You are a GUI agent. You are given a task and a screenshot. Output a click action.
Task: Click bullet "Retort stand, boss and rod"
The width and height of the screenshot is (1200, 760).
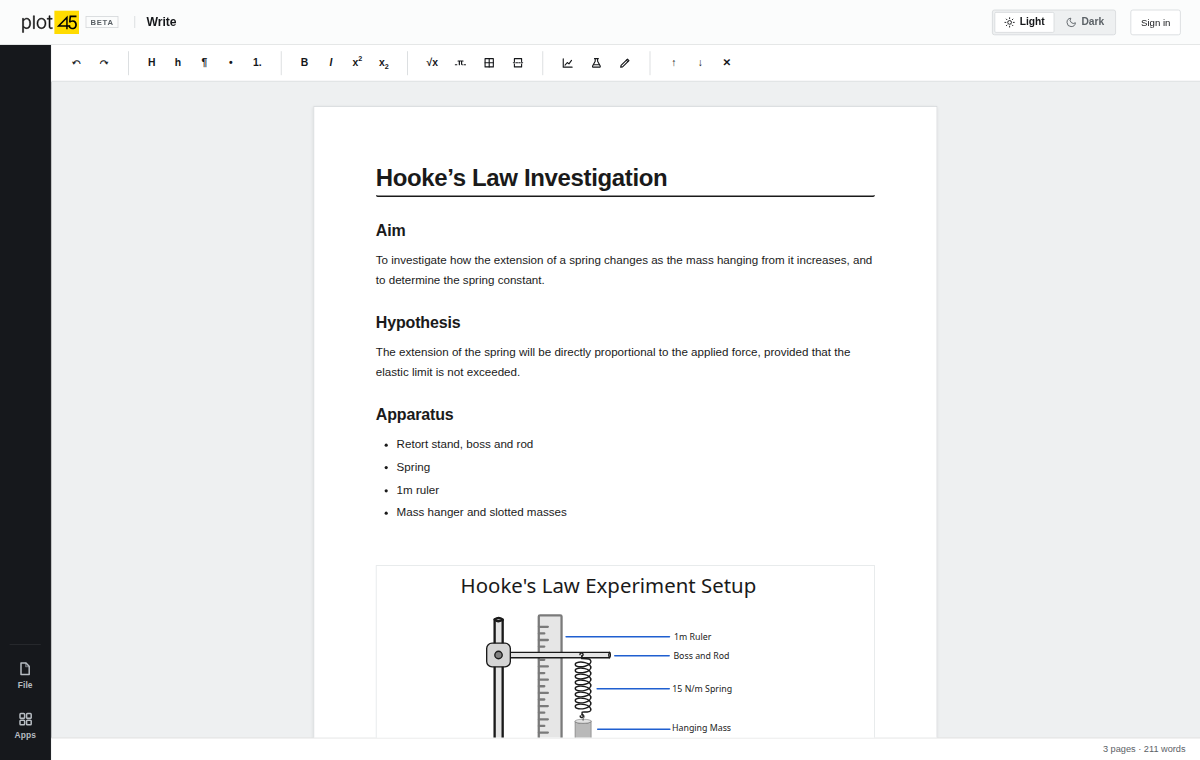[465, 444]
